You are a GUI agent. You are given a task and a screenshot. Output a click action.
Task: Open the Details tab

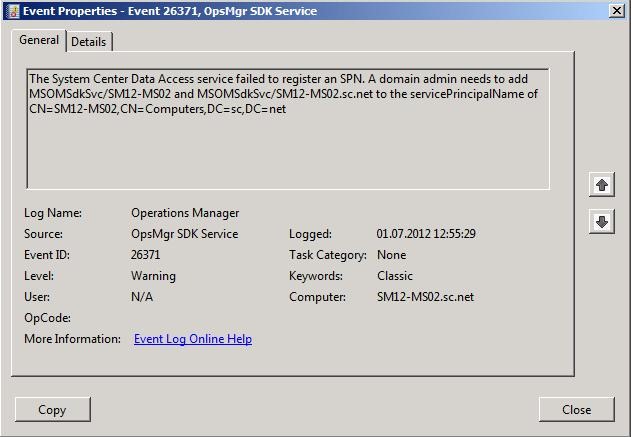click(x=89, y=41)
